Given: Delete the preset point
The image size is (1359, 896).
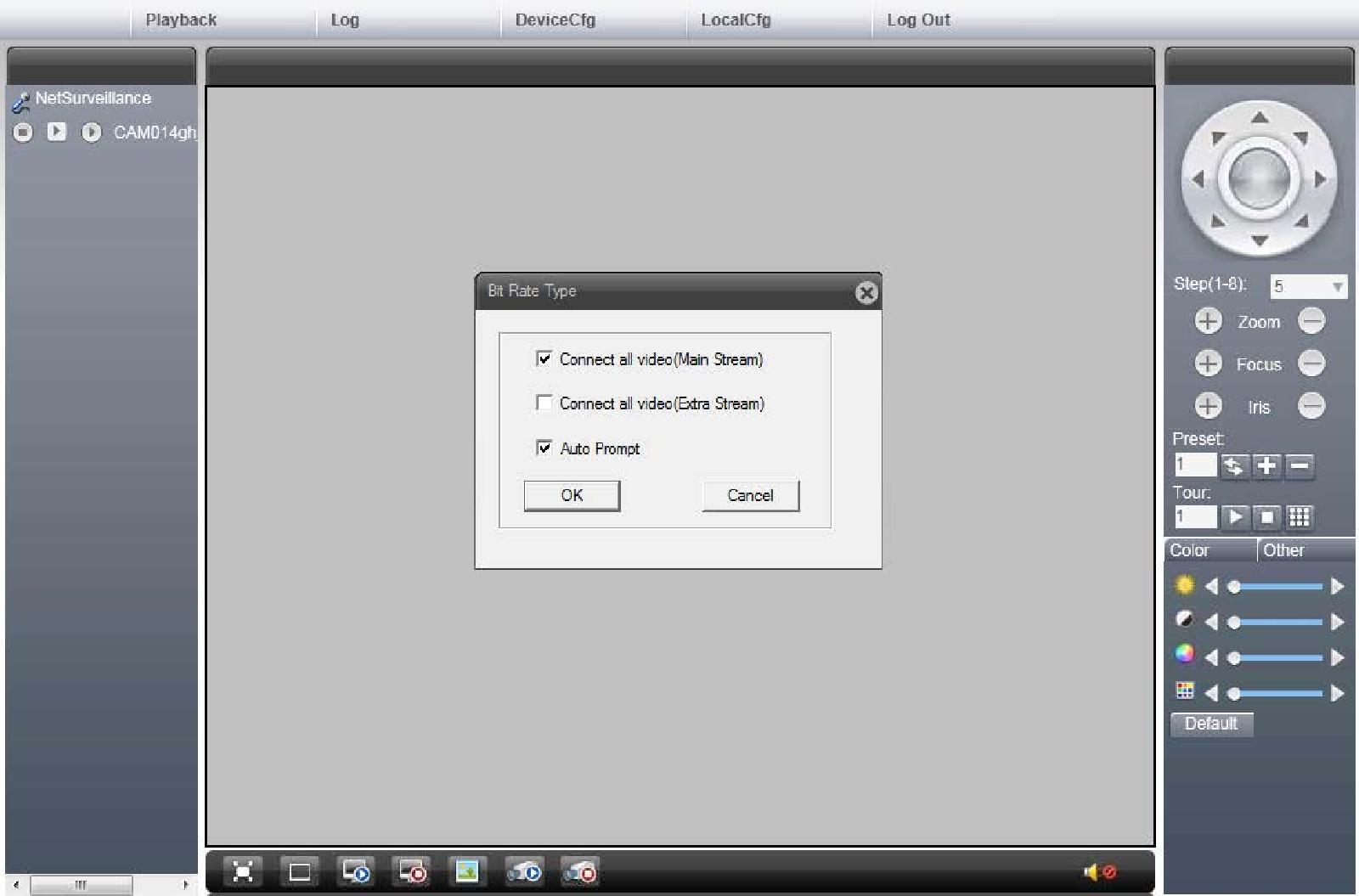Looking at the screenshot, I should [x=1299, y=465].
